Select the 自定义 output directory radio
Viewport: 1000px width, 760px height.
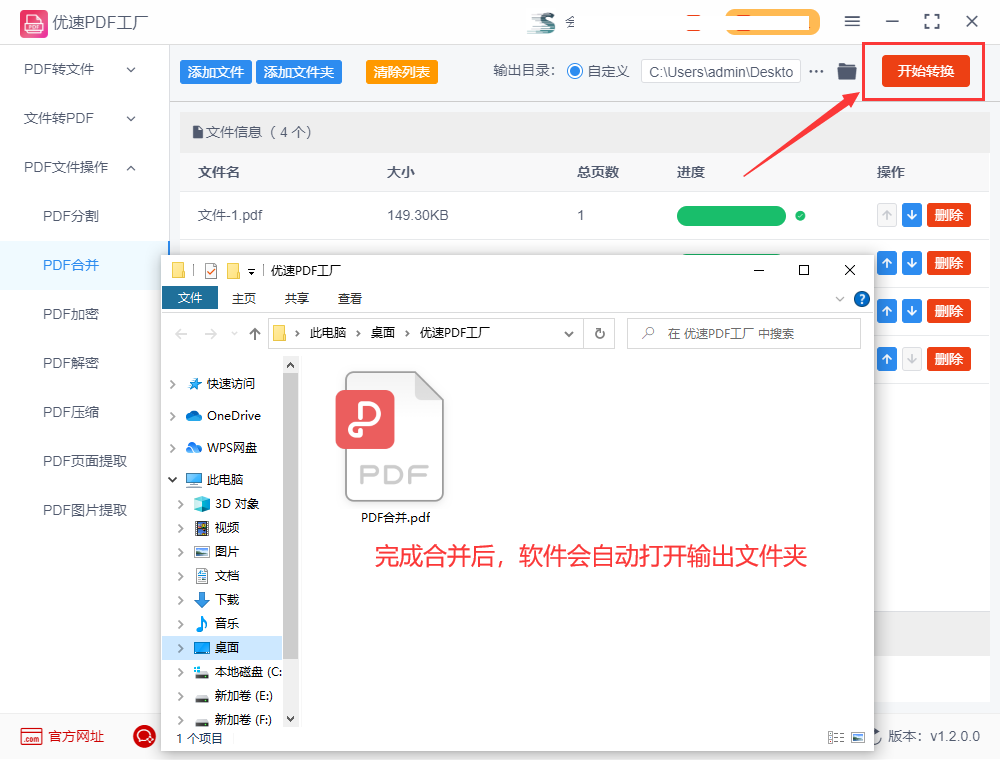click(x=575, y=71)
